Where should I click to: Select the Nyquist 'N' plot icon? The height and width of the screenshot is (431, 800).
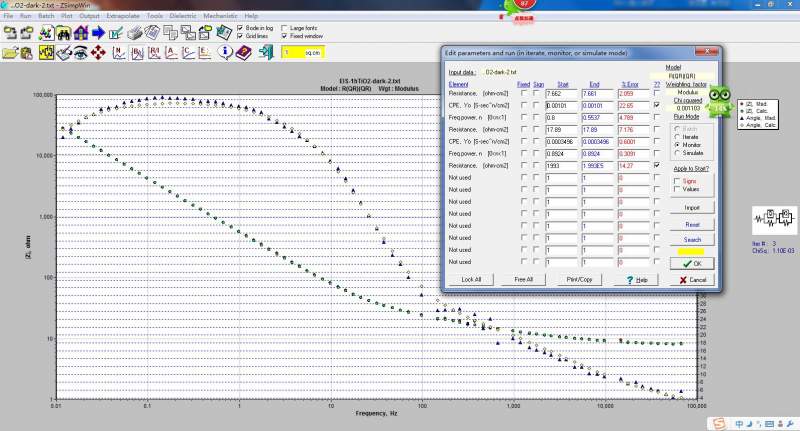(x=118, y=52)
